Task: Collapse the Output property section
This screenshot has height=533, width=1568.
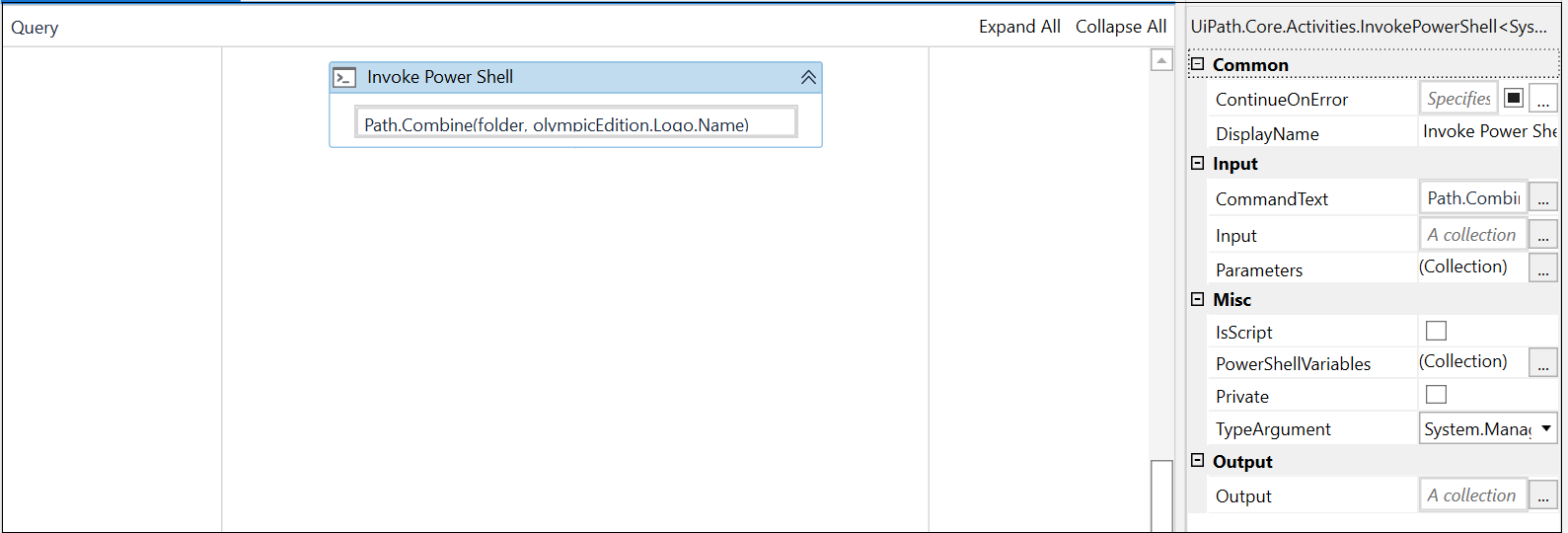Action: click(x=1198, y=461)
